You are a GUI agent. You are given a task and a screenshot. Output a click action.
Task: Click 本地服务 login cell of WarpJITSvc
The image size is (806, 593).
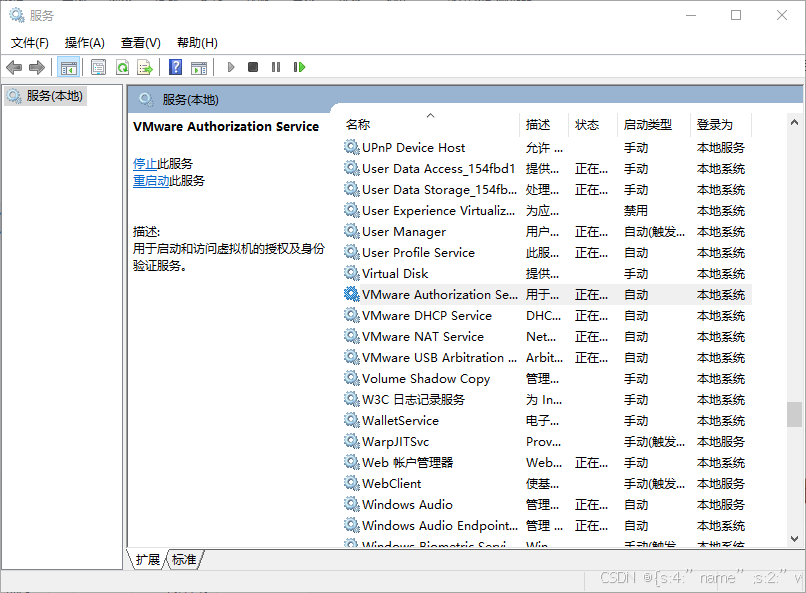click(x=721, y=441)
